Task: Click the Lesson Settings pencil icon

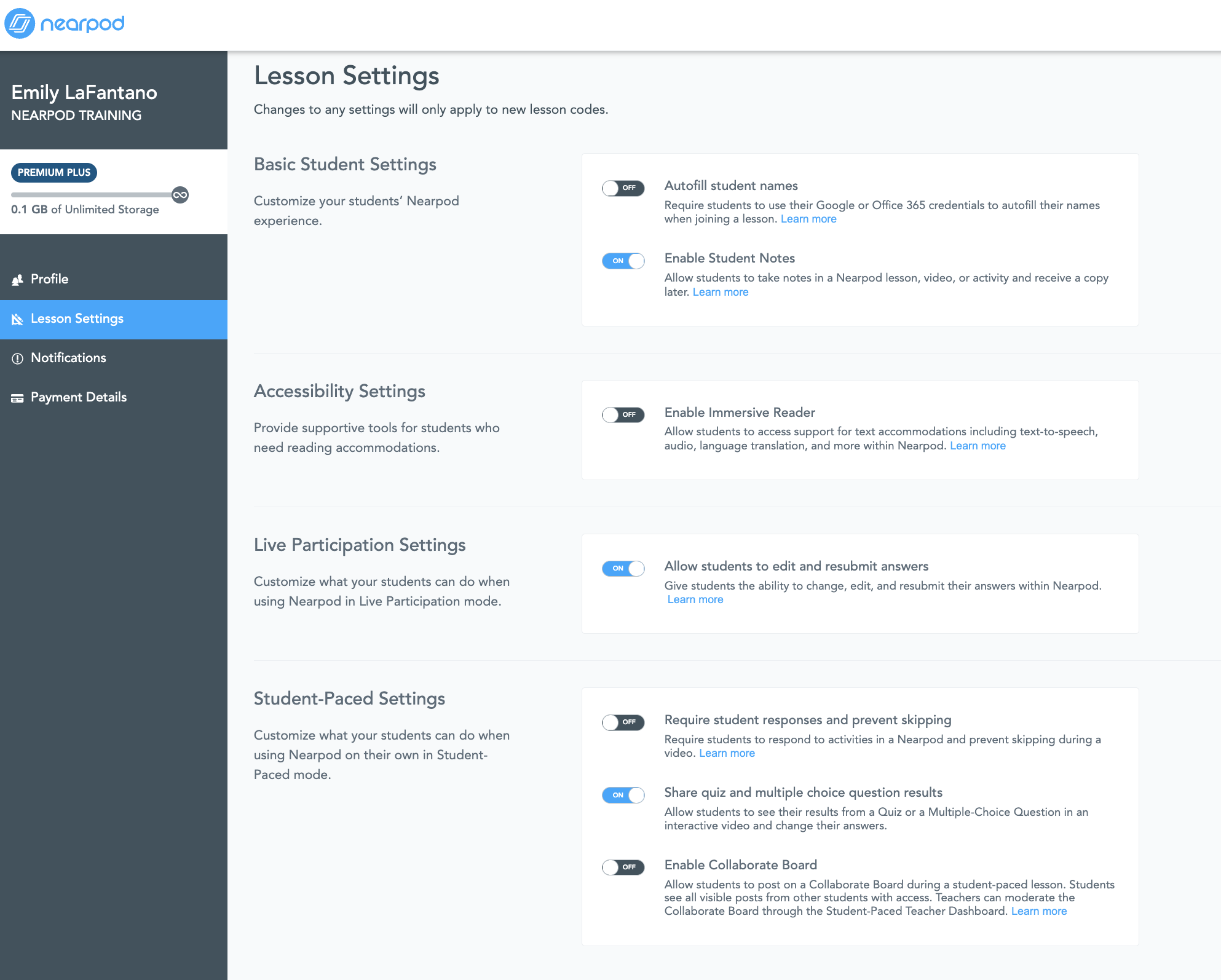Action: pos(18,318)
